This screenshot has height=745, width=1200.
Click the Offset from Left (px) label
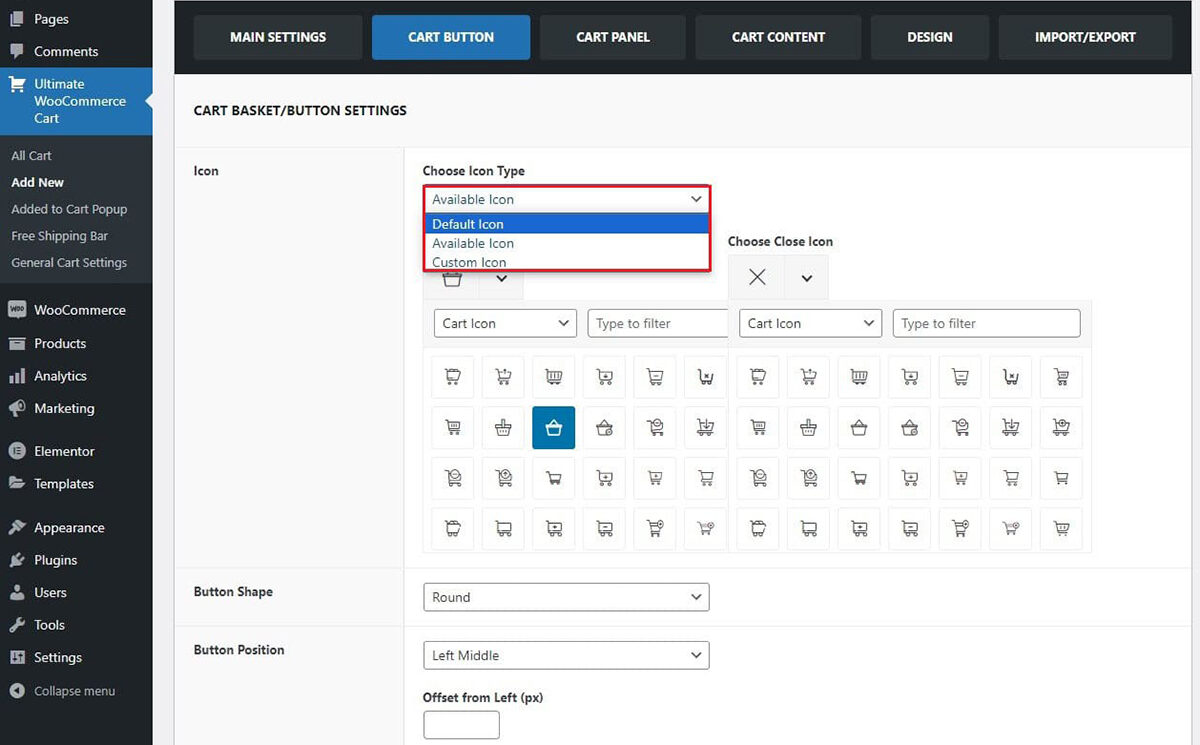[x=483, y=697]
